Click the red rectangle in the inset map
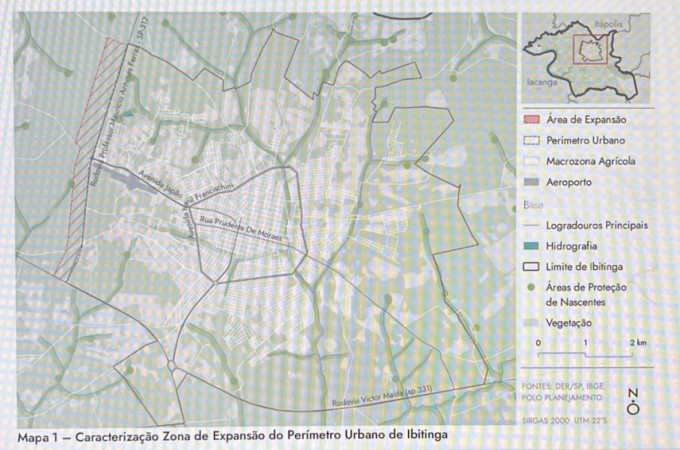 click(590, 49)
